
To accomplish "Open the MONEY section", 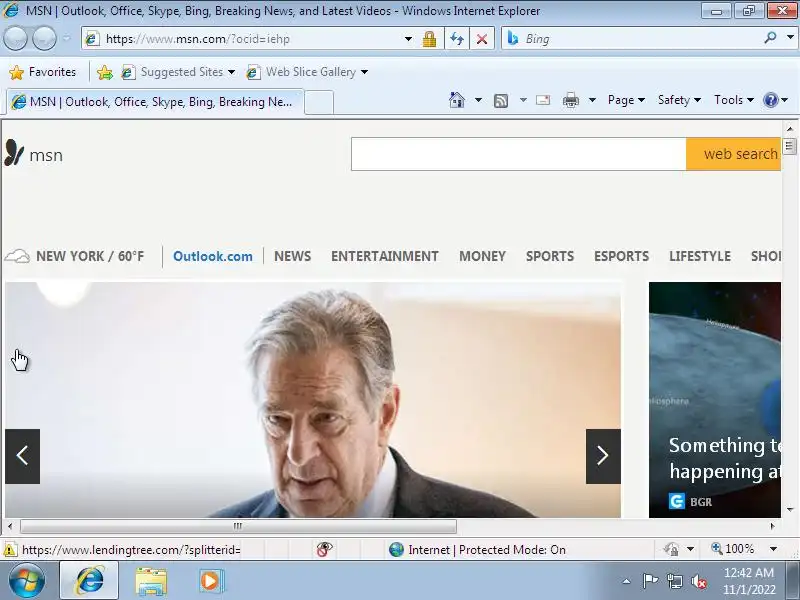I will (482, 256).
